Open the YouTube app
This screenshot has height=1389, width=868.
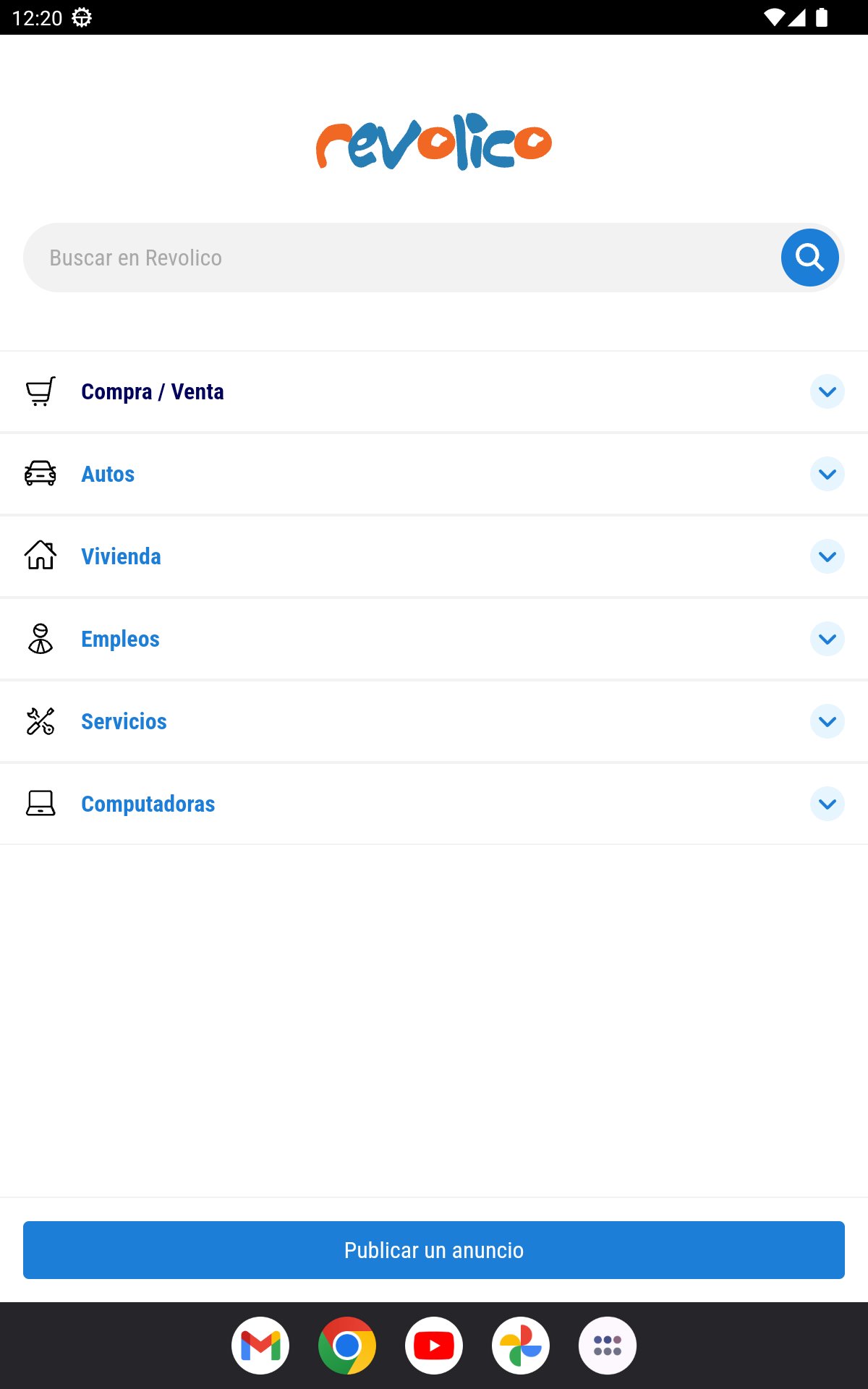(434, 1346)
